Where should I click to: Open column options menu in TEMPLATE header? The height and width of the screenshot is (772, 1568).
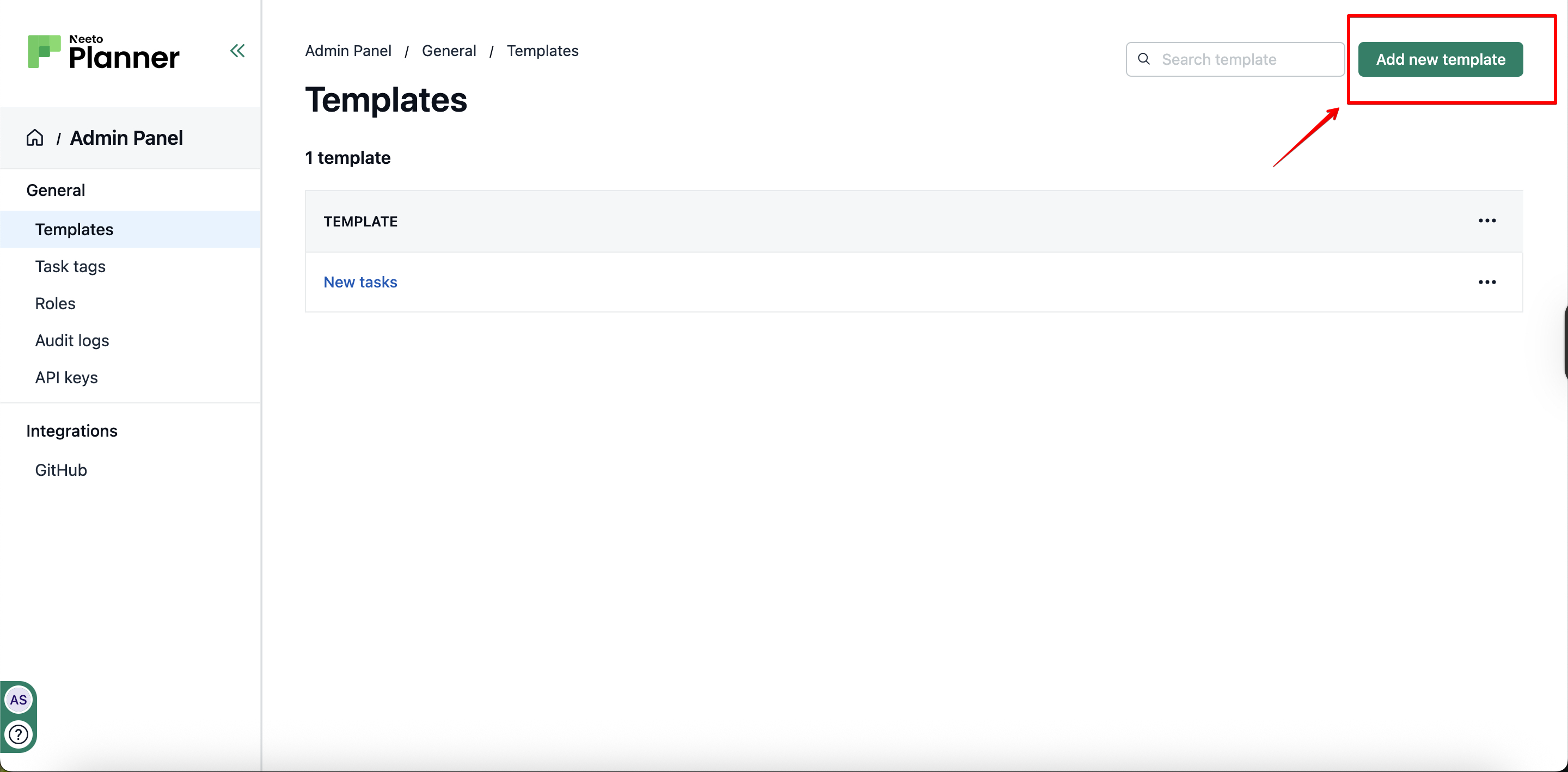click(x=1486, y=221)
